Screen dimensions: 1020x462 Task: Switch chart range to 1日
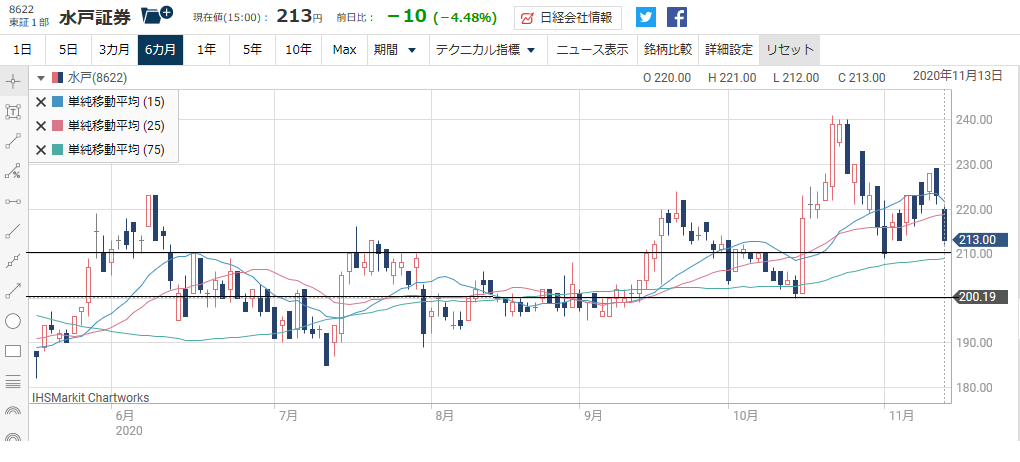coord(22,49)
